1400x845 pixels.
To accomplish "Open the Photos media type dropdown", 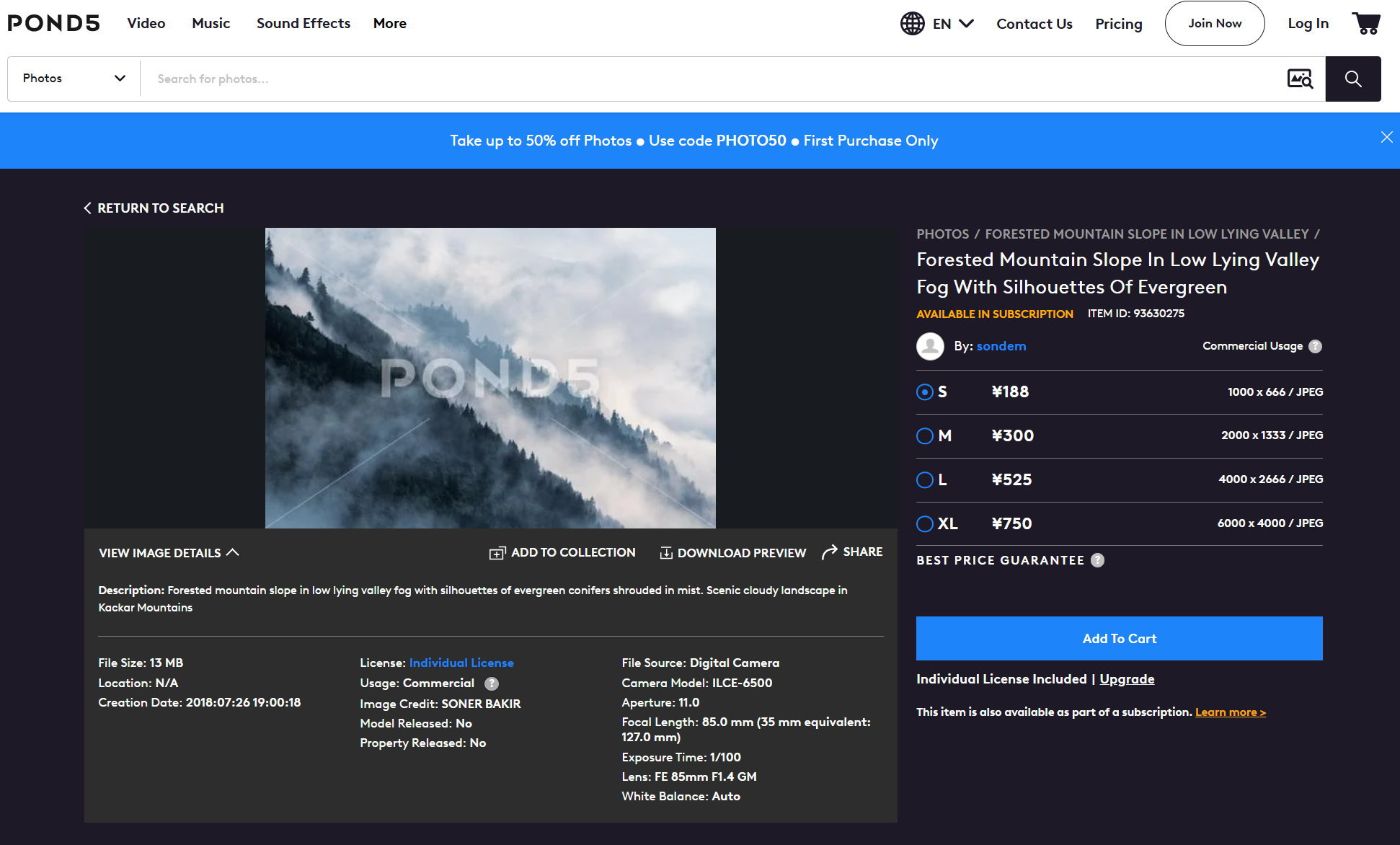I will tap(74, 79).
